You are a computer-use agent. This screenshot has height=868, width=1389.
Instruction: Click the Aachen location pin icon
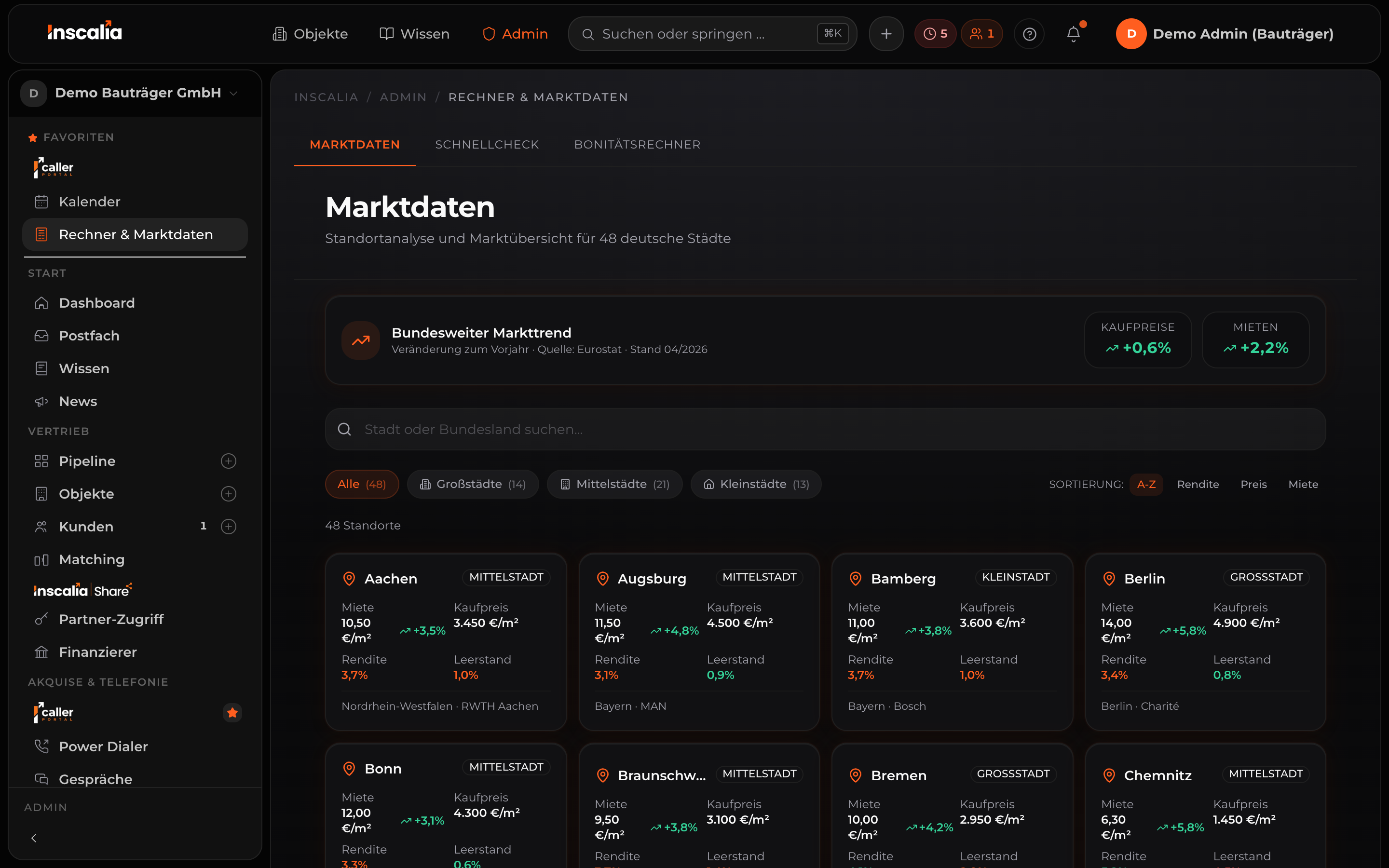click(x=349, y=579)
